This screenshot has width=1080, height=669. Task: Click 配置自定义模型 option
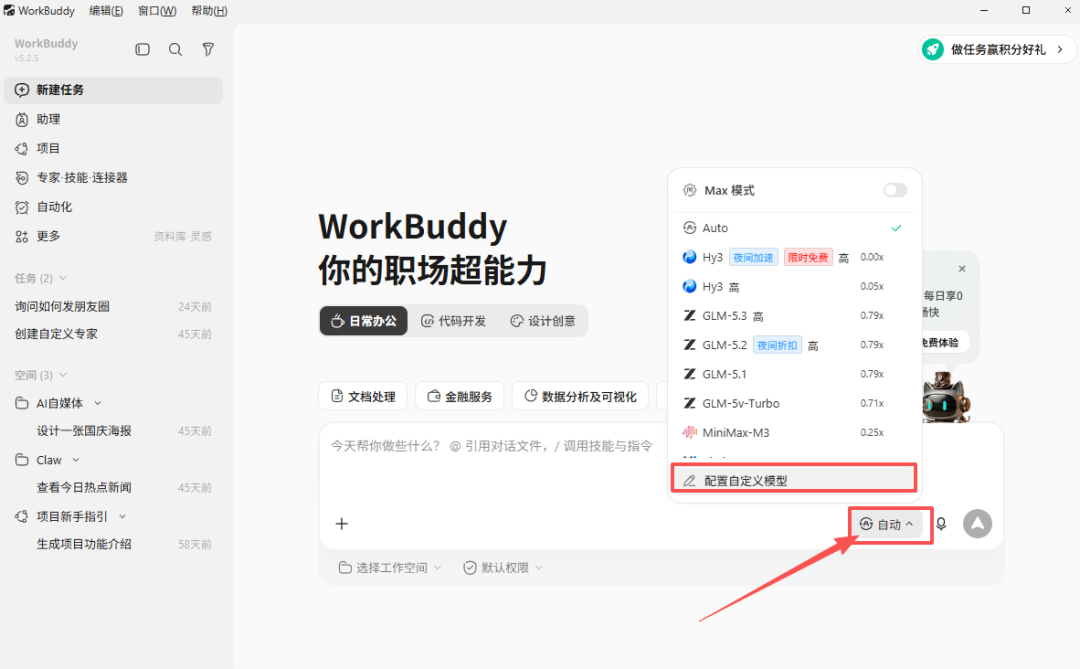(x=793, y=480)
